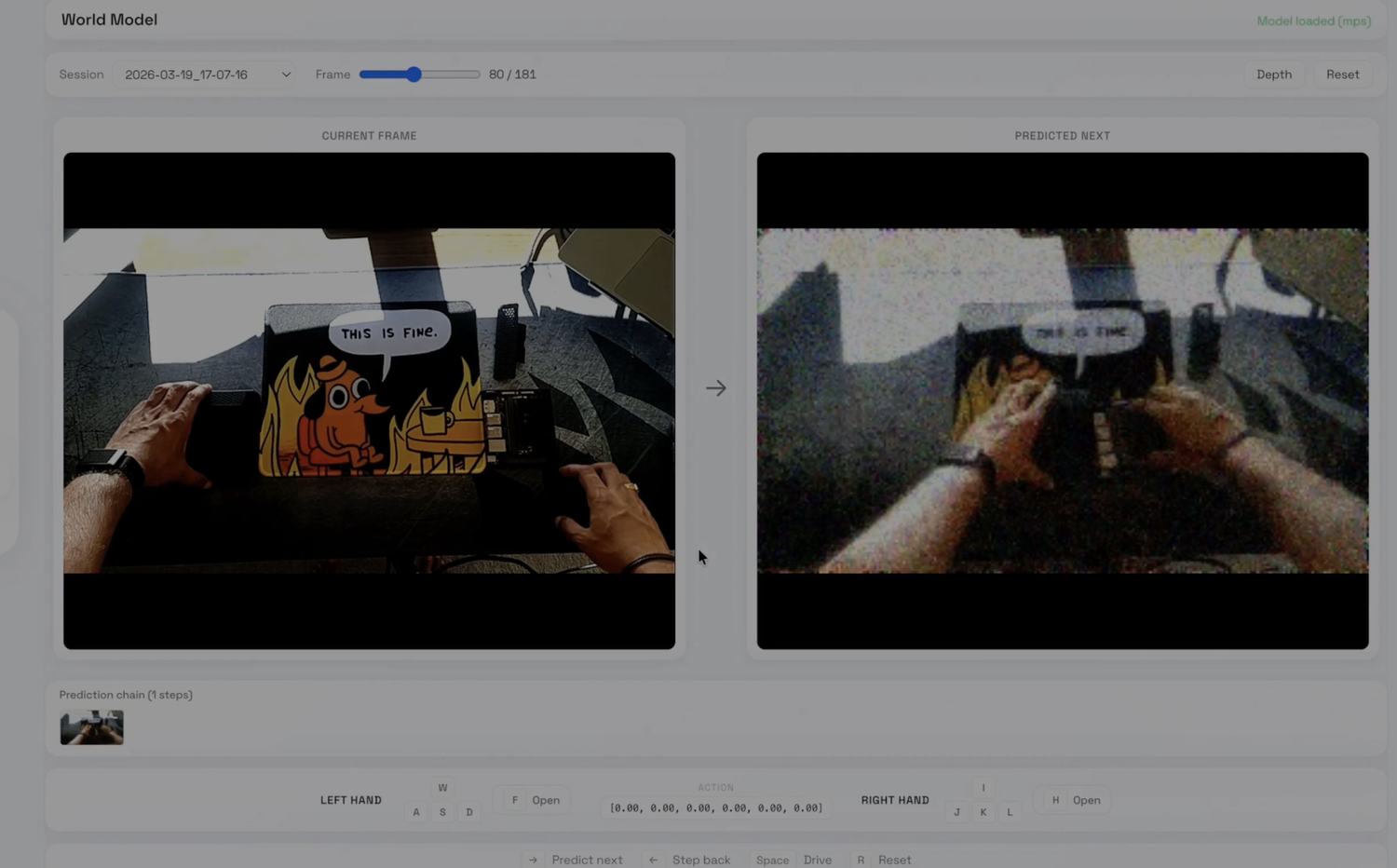The width and height of the screenshot is (1397, 868).
Task: Toggle left hand Open with F key button
Action: coord(532,800)
